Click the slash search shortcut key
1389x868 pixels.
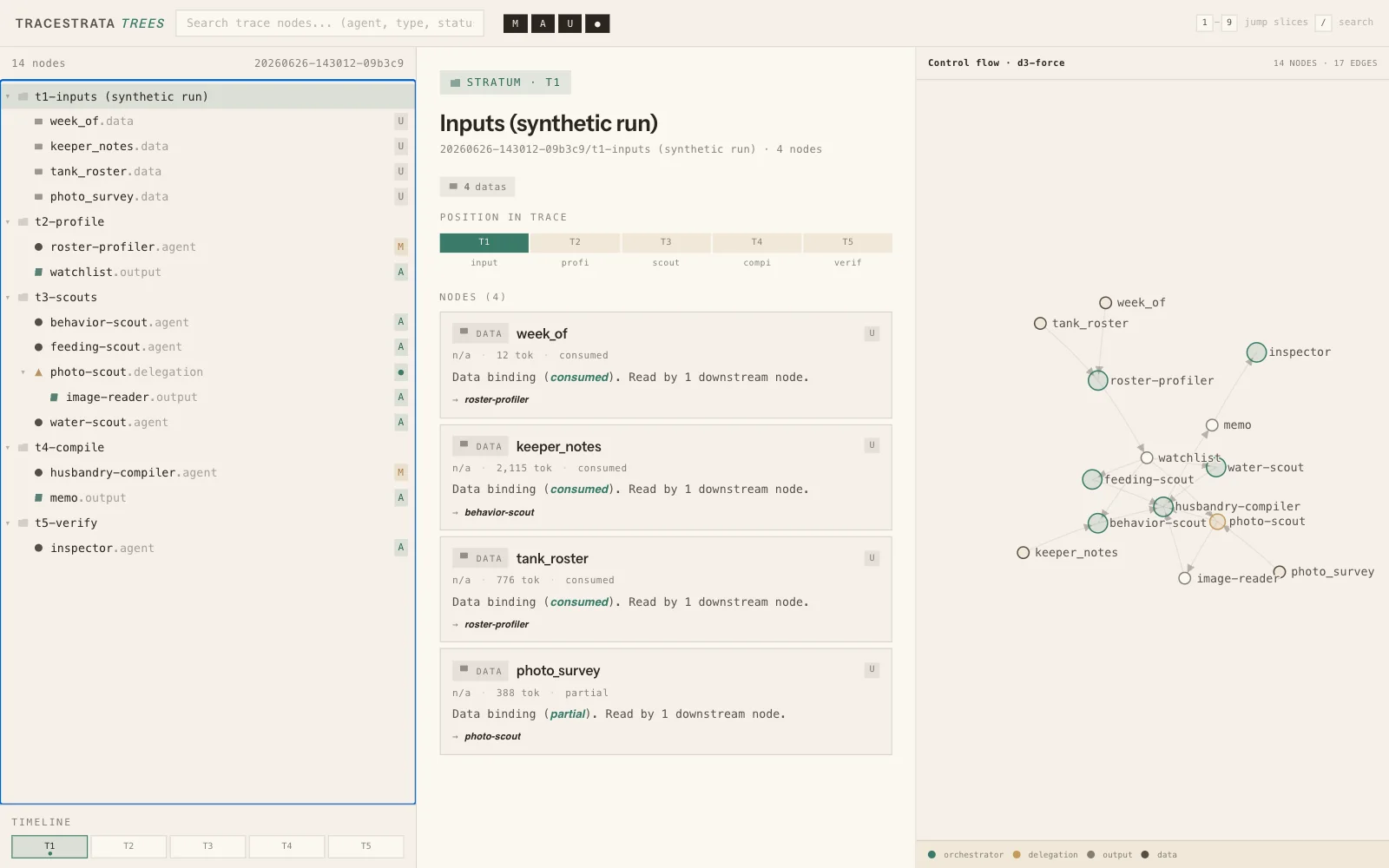click(1323, 23)
